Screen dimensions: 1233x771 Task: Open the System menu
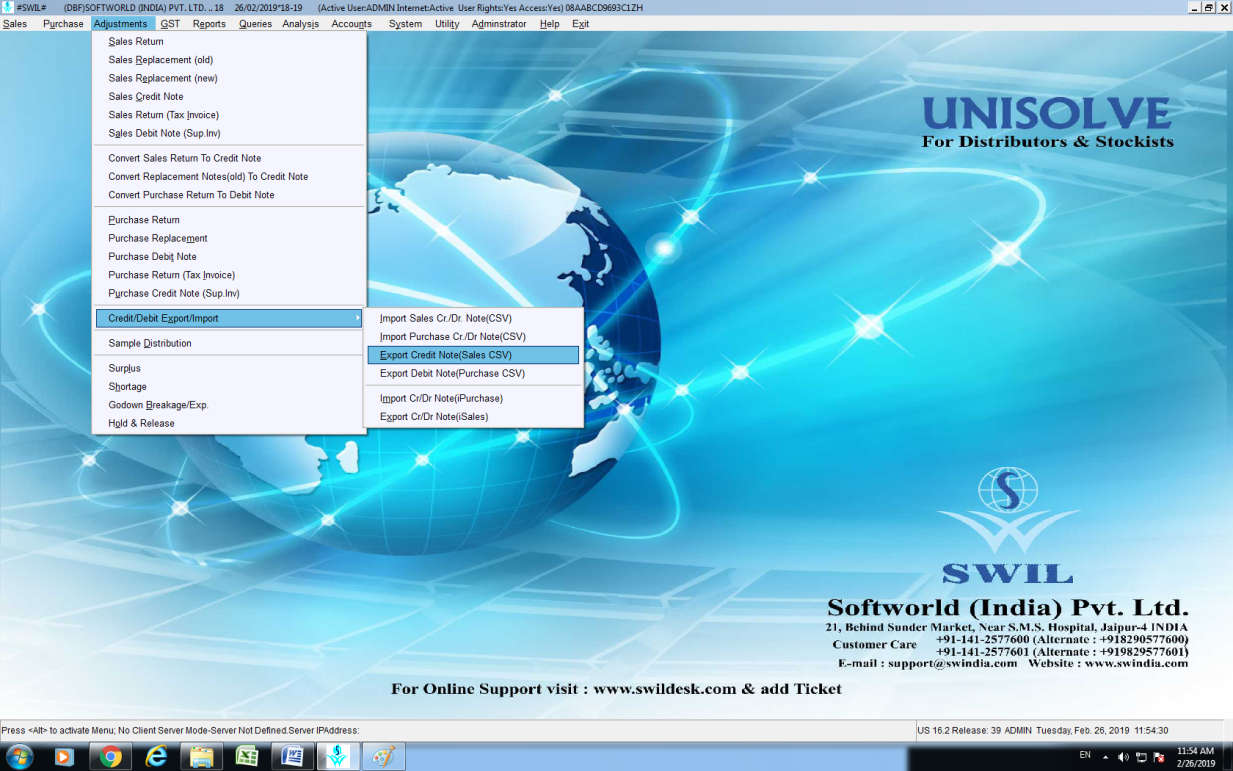405,24
